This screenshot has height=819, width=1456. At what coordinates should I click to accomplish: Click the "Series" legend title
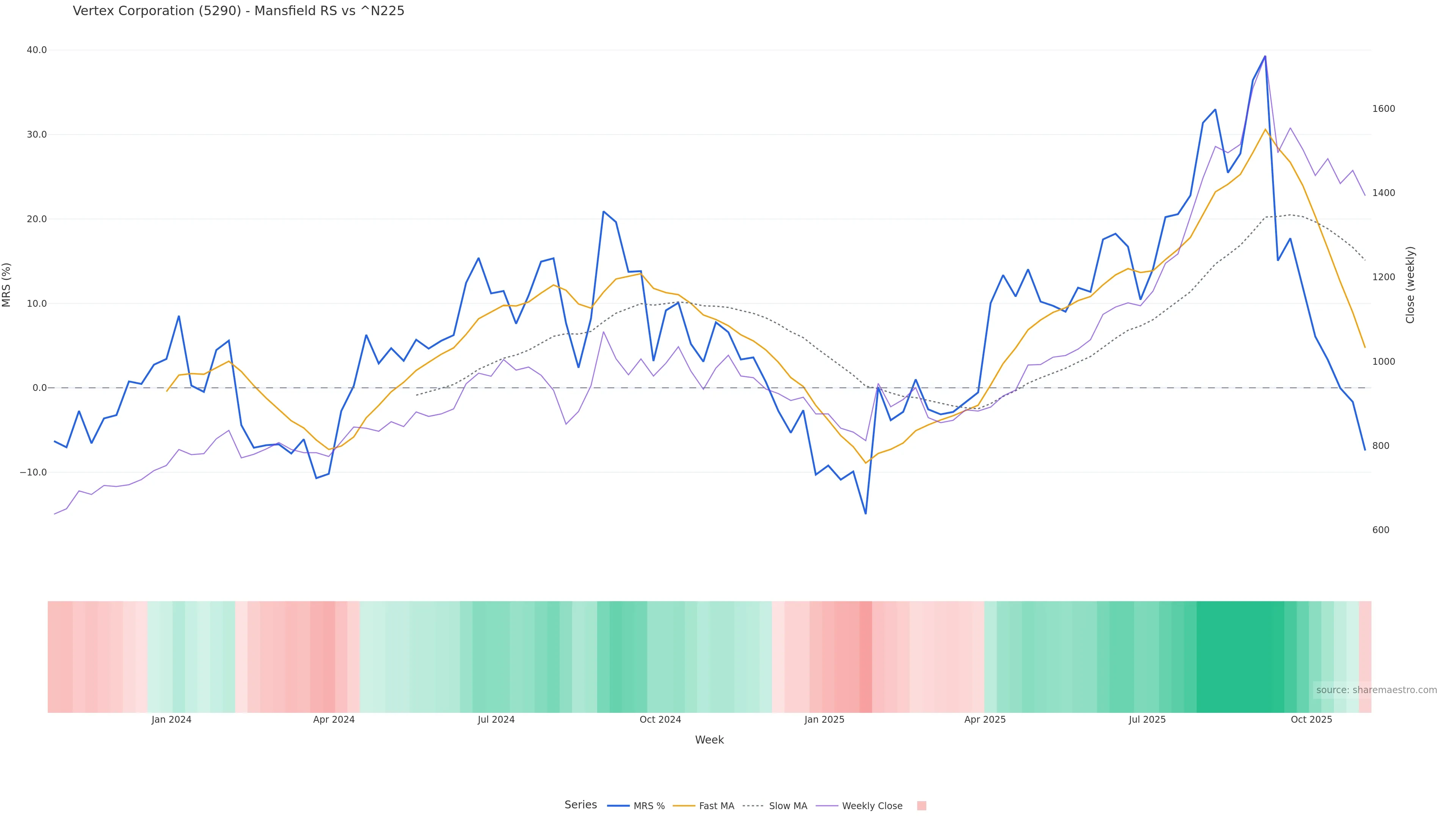(581, 805)
